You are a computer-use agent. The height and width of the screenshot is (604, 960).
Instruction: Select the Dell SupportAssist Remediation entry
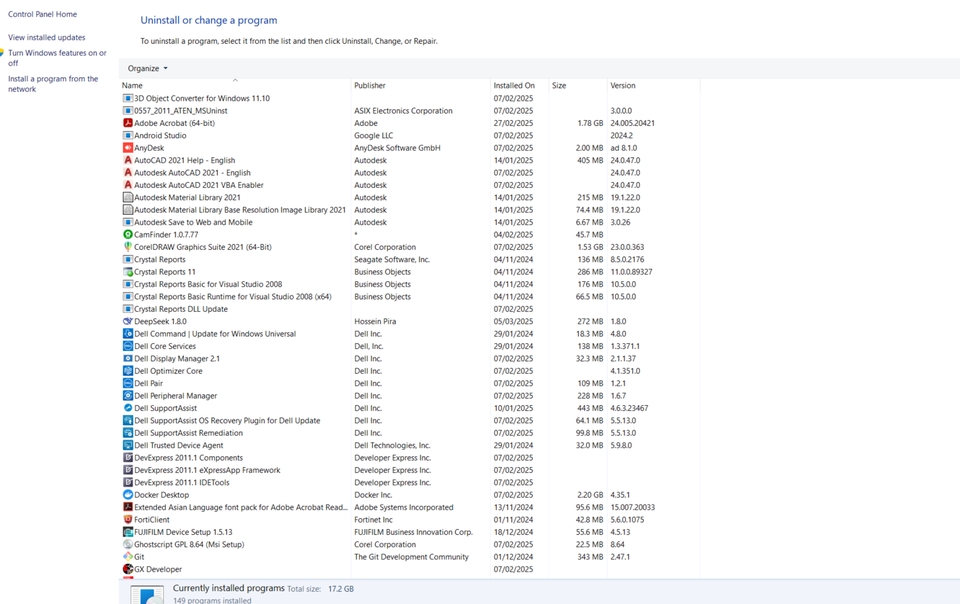tap(189, 433)
